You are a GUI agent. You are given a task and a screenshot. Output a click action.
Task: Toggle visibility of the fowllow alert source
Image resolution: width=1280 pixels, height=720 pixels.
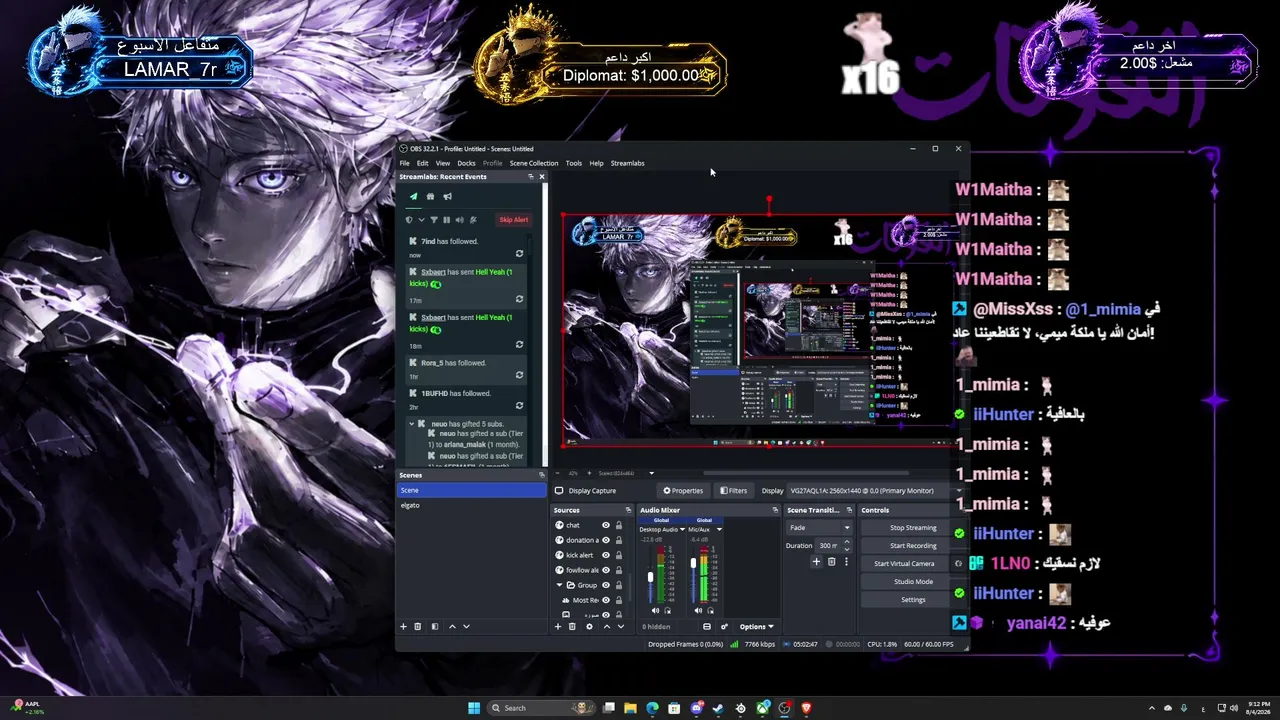click(606, 570)
